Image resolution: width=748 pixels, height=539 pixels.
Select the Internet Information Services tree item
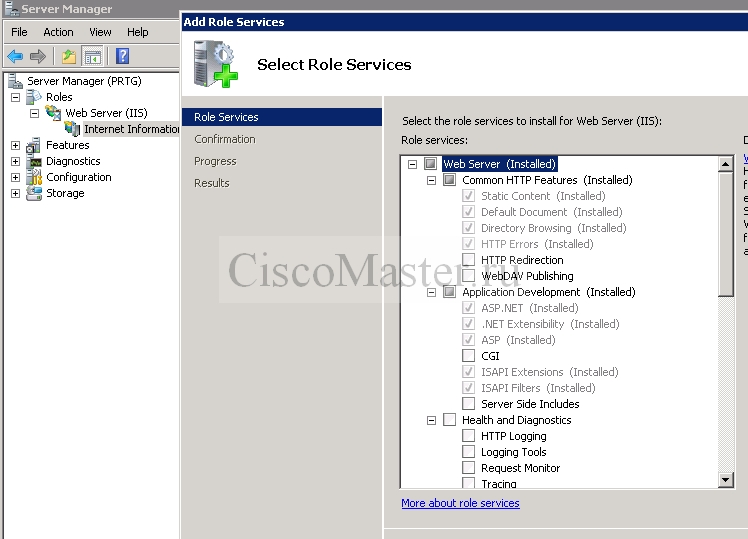pyautogui.click(x=131, y=129)
